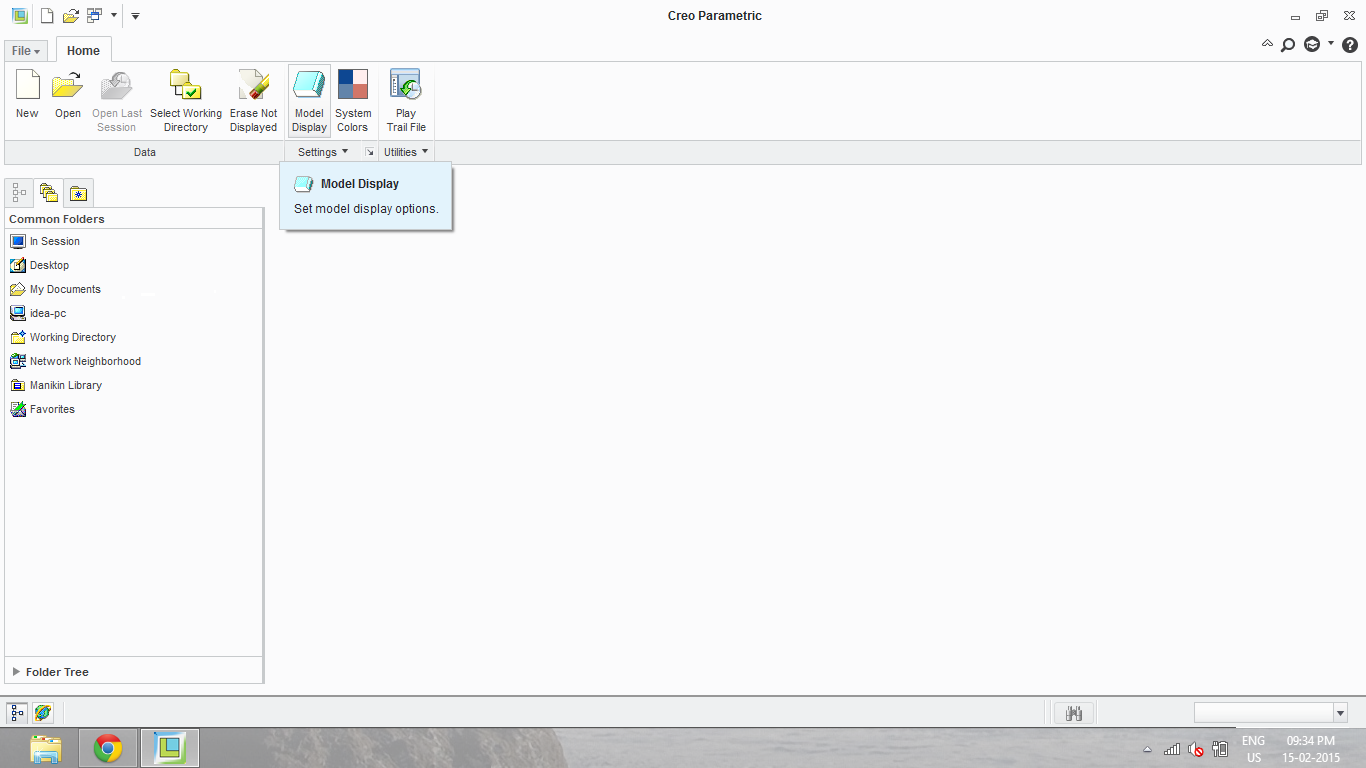Show hidden system tray icons

1147,749
